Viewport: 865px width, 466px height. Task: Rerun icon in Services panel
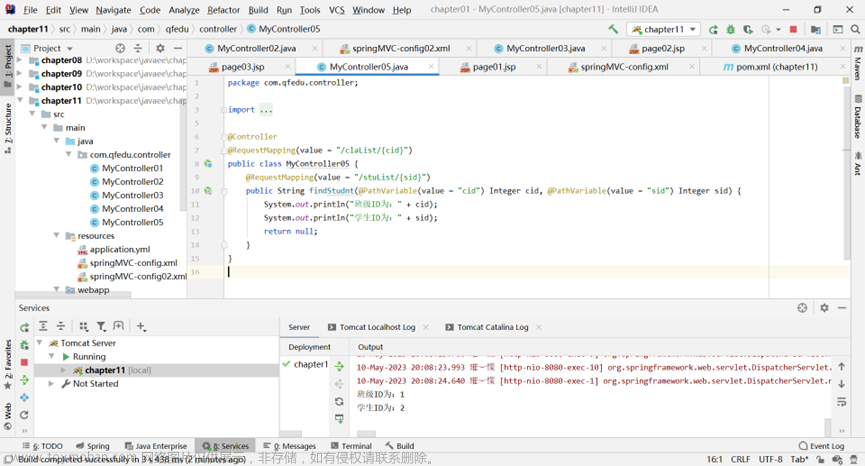click(24, 327)
